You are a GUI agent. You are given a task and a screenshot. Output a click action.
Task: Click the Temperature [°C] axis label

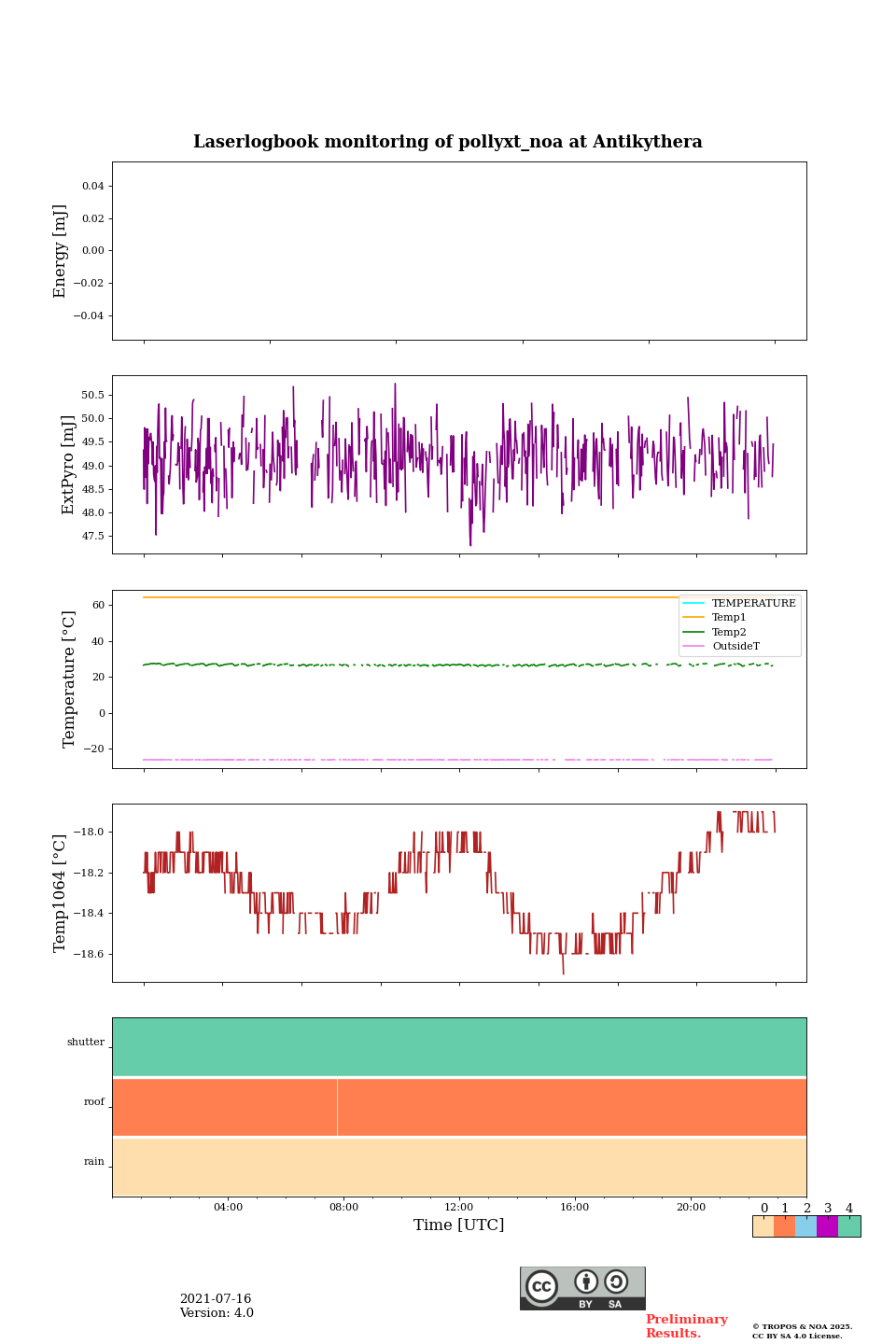click(69, 679)
